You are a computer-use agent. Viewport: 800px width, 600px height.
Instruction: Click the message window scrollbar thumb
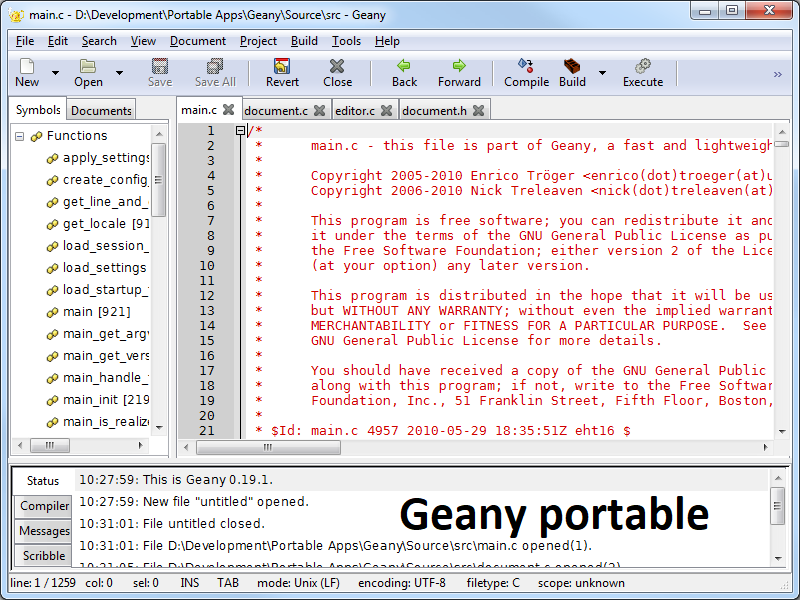click(x=777, y=506)
